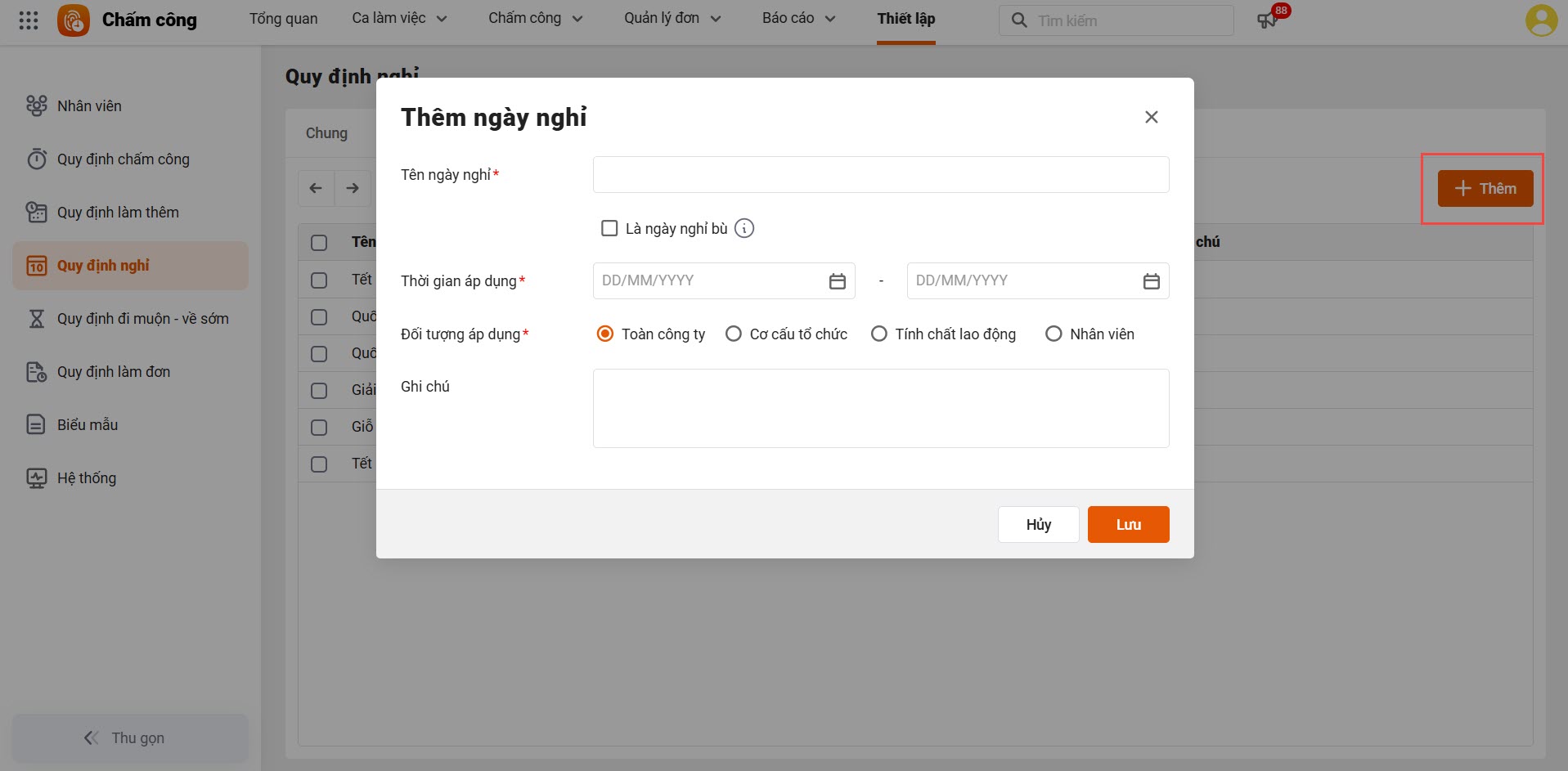Image resolution: width=1568 pixels, height=771 pixels.
Task: Click the Lưu button
Action: pos(1128,524)
